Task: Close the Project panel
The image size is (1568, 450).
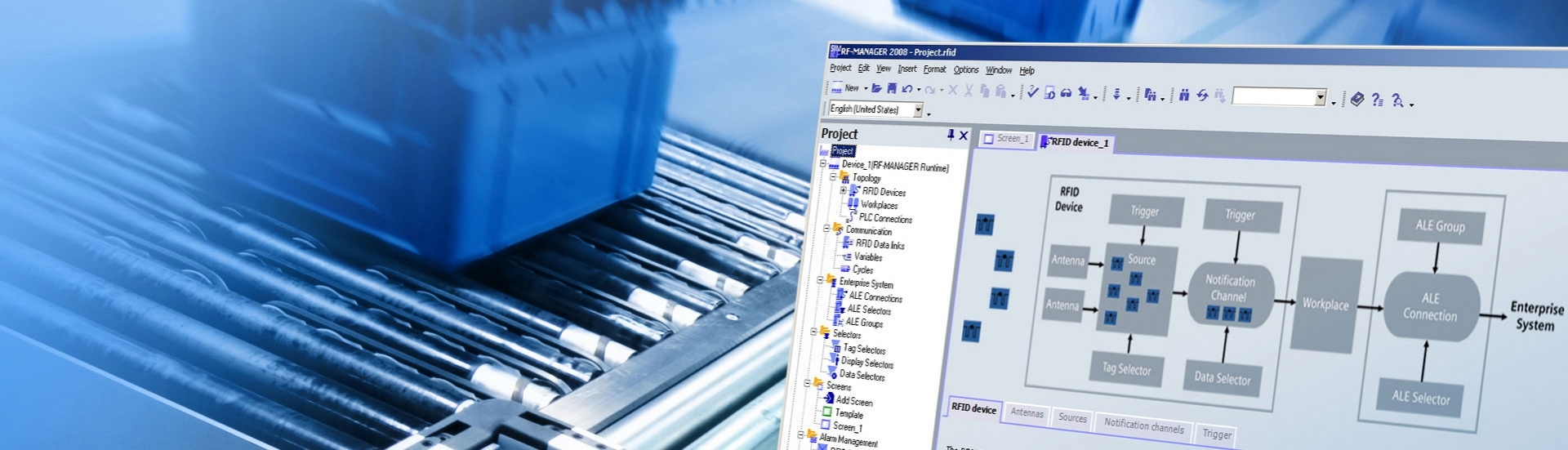Action: click(964, 136)
